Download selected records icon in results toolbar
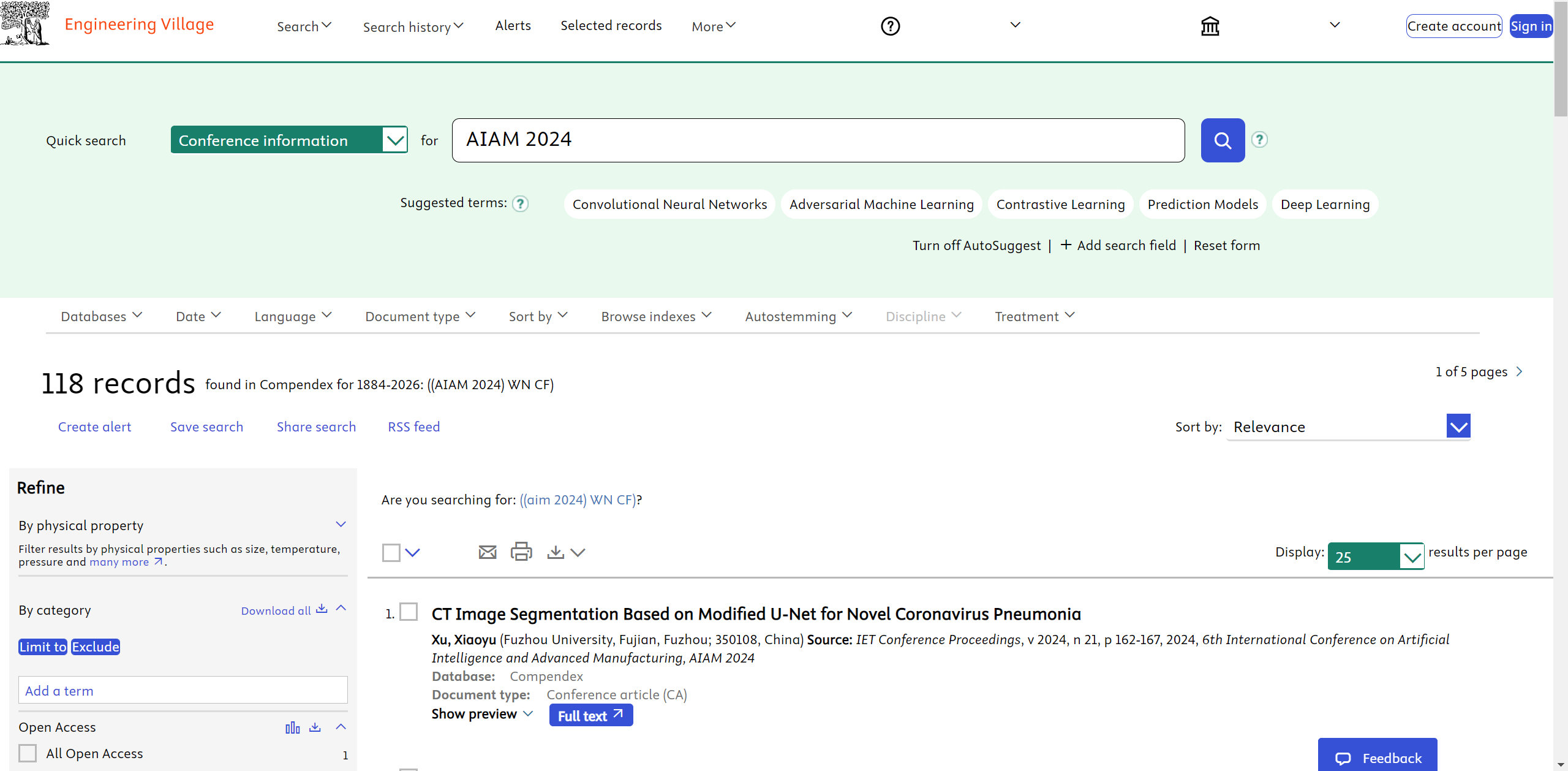 tap(556, 552)
